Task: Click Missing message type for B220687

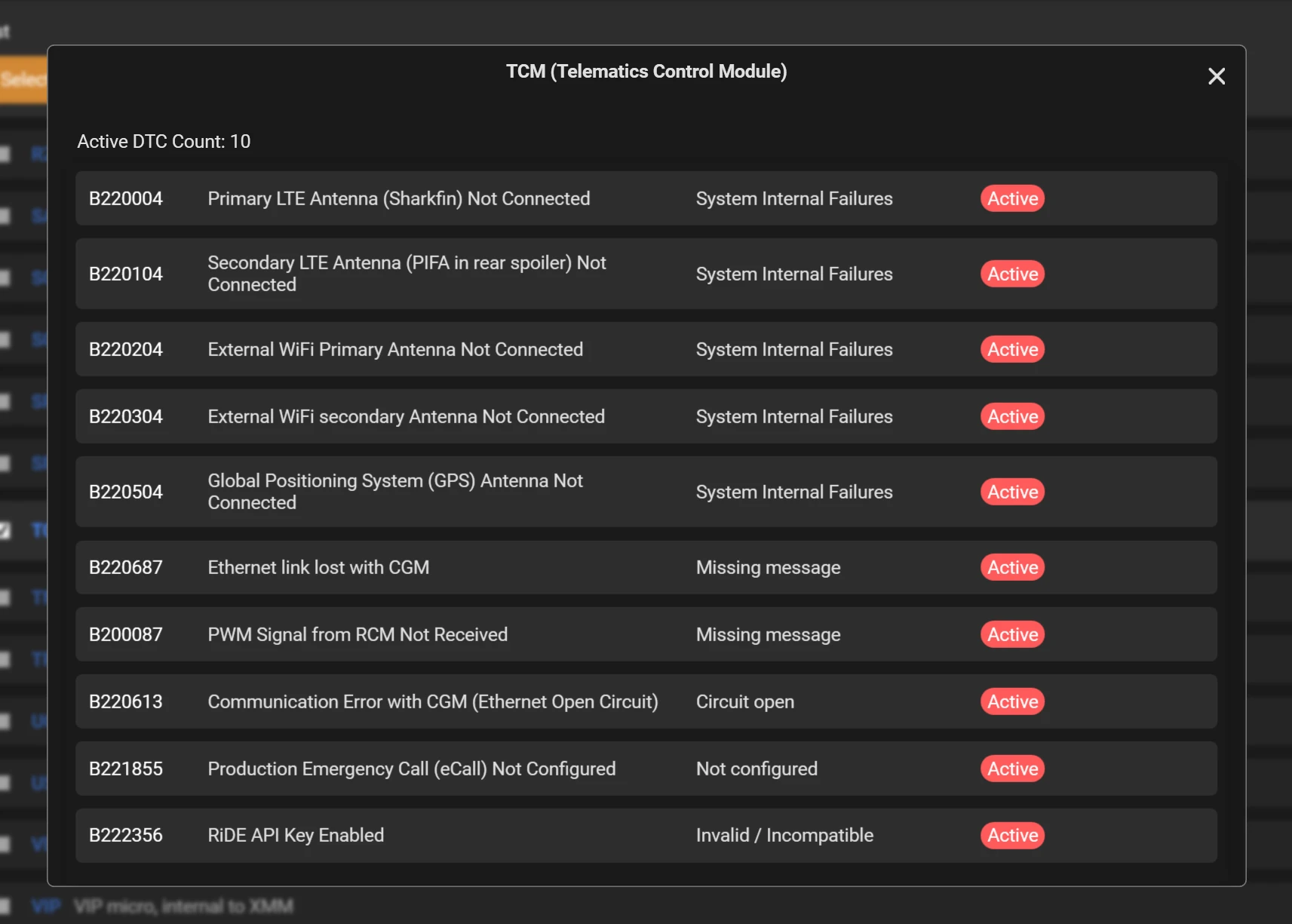Action: point(768,567)
